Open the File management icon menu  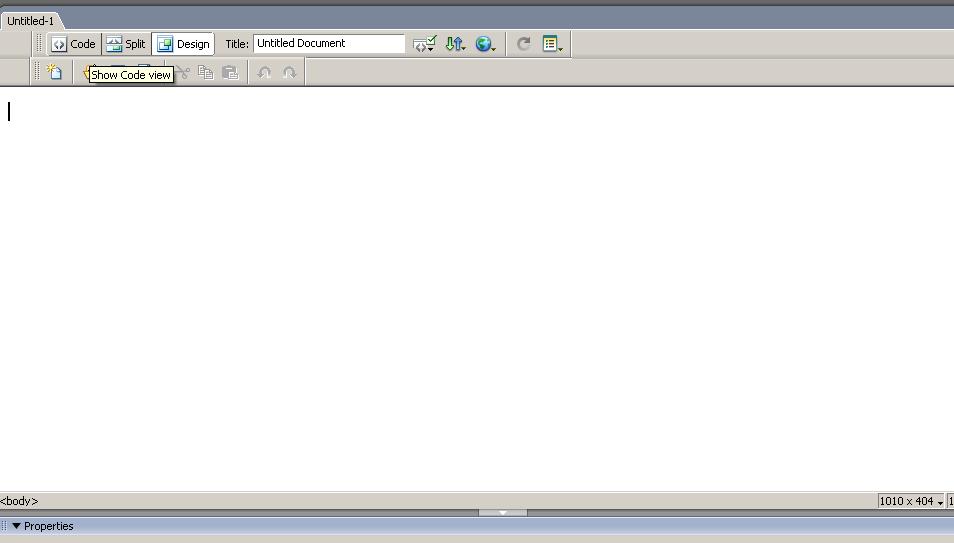click(455, 44)
